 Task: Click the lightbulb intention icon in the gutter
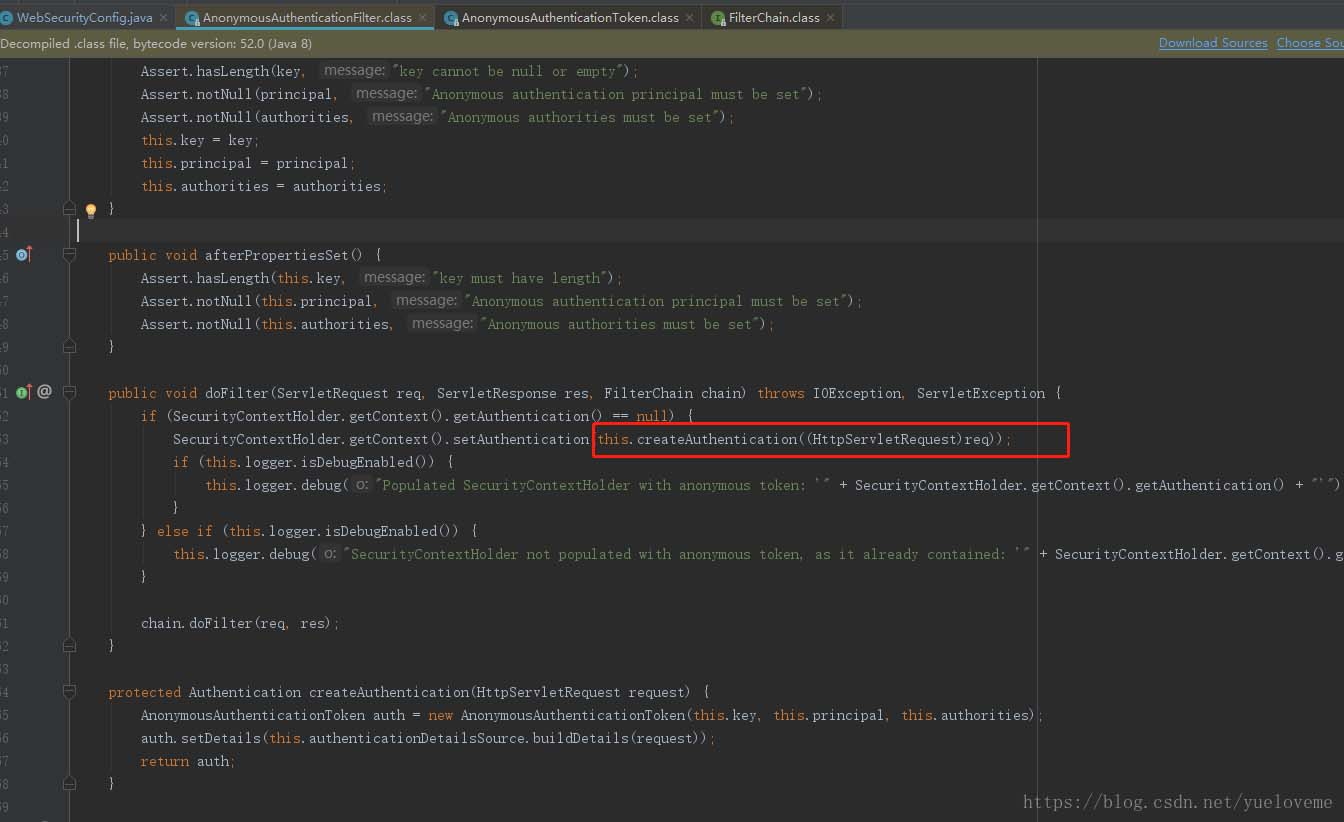coord(90,210)
